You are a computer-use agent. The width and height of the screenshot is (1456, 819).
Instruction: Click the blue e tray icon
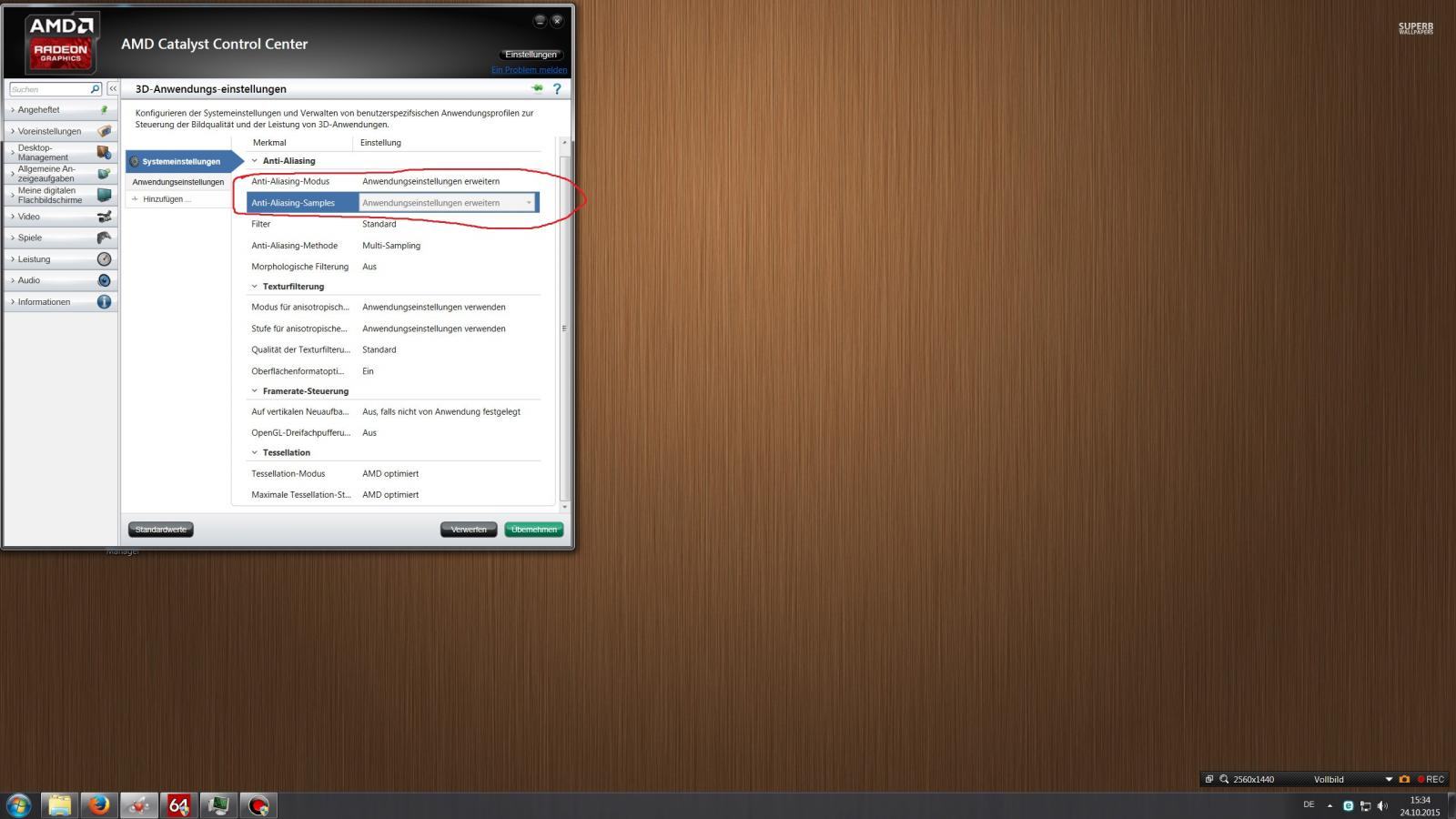(1348, 806)
